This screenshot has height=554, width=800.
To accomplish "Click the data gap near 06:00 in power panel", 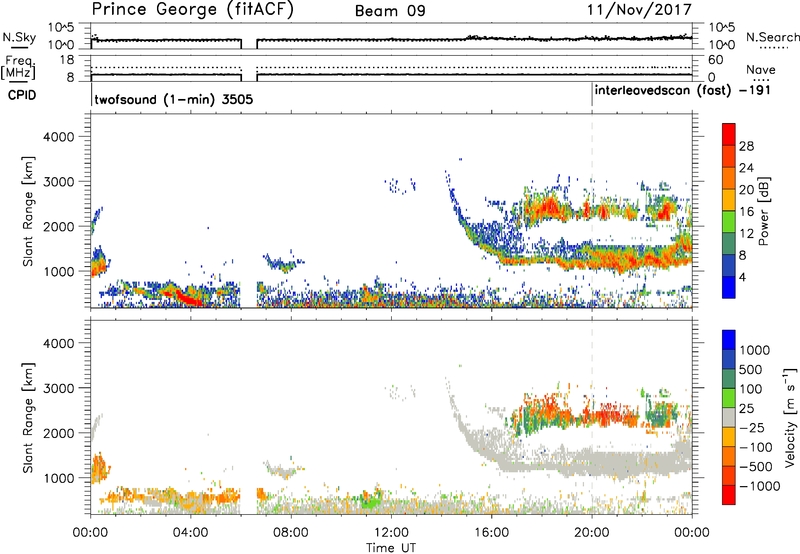I will tap(248, 211).
